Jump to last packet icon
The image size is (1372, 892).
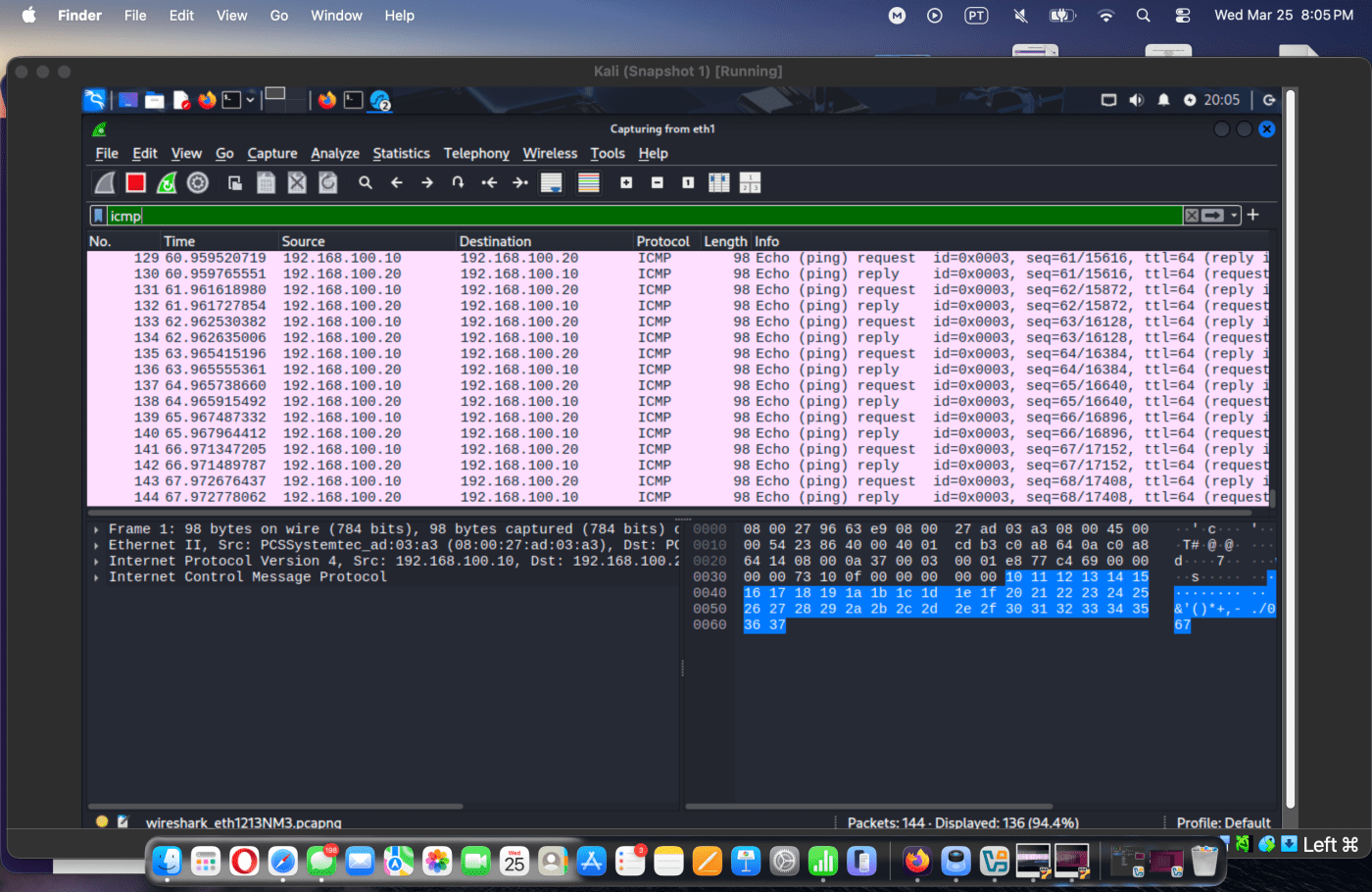tap(520, 183)
